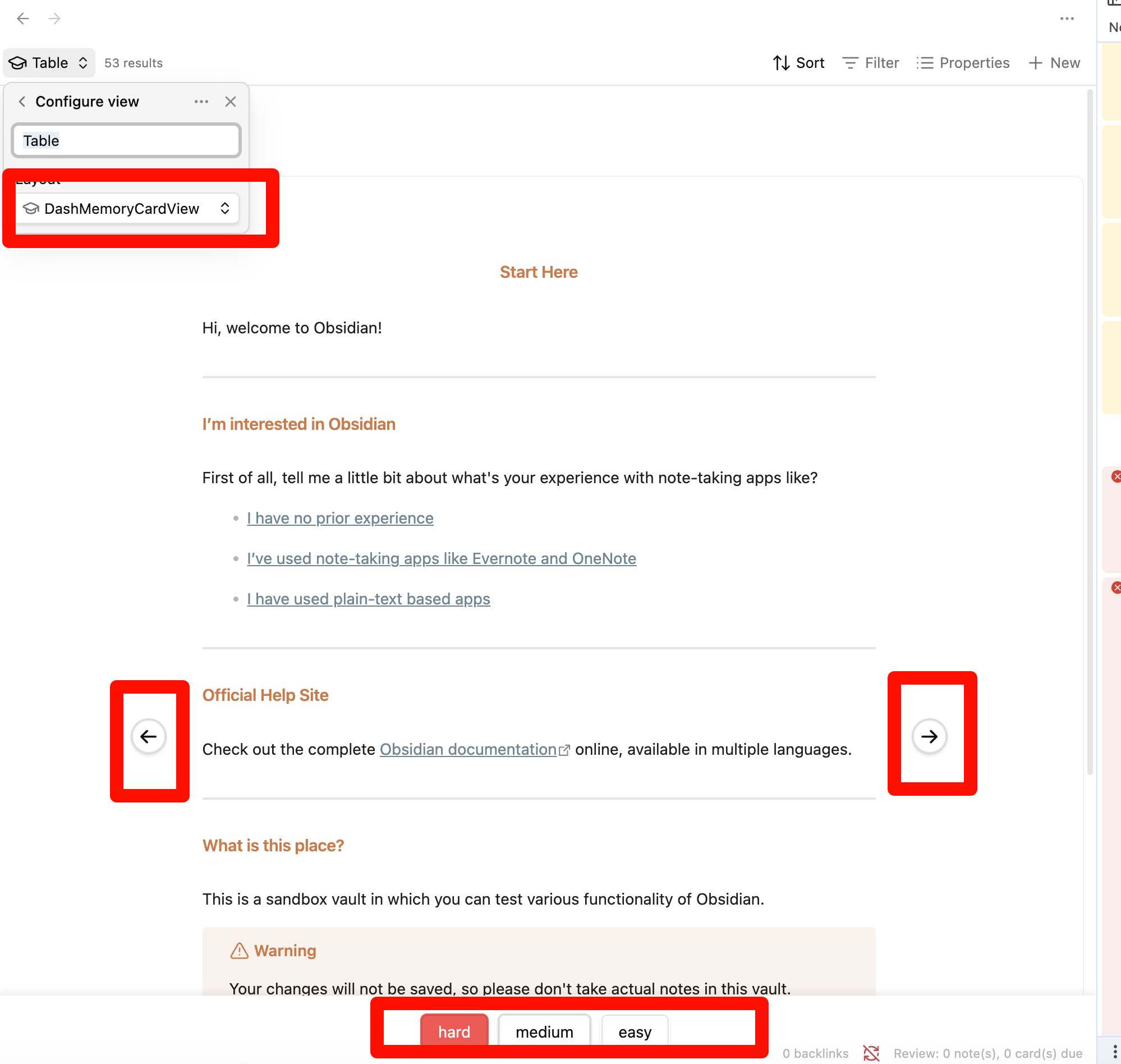The width and height of the screenshot is (1121, 1064).
Task: Expand the DashMemoryCardView layout dropdown
Action: pyautogui.click(x=127, y=209)
